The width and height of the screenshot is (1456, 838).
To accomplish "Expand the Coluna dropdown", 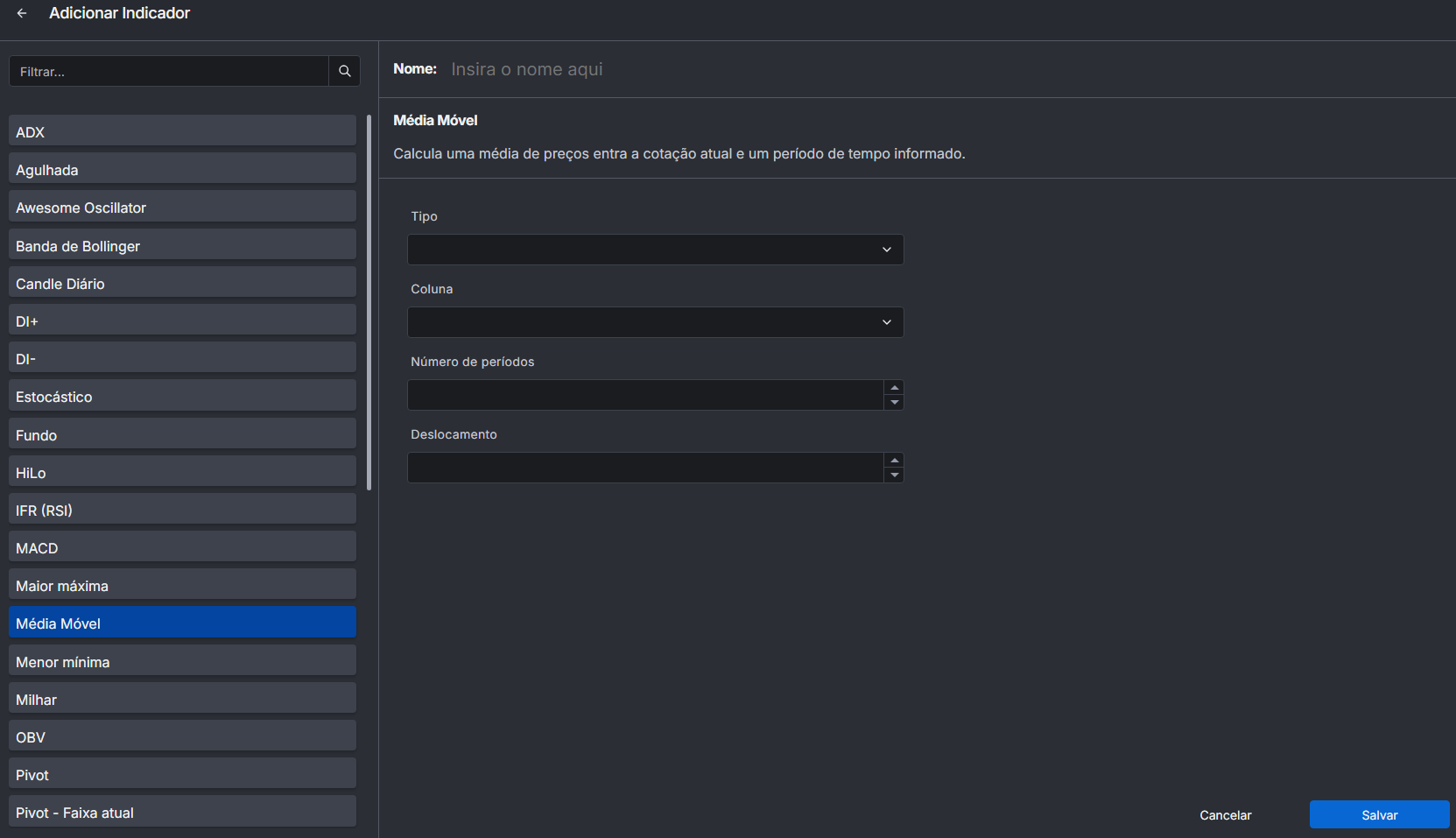I will pos(655,322).
